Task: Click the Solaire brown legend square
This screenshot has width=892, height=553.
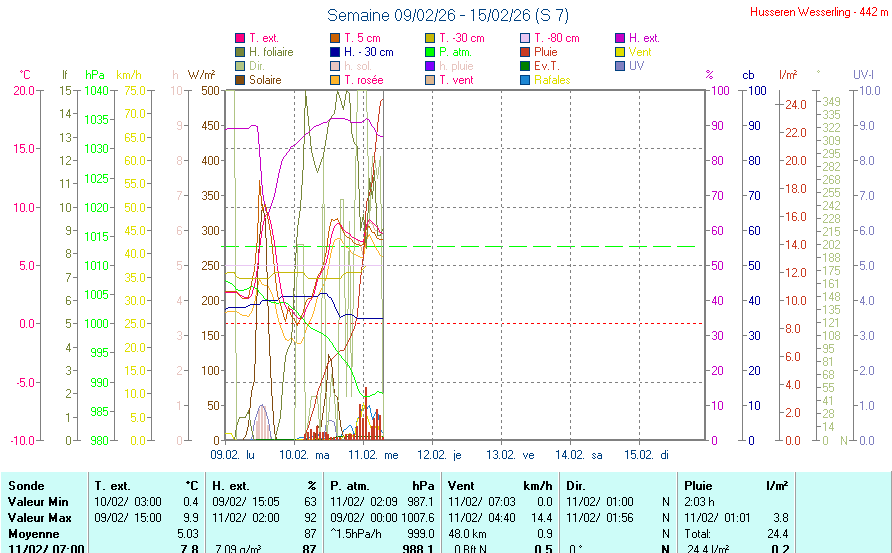Action: [x=240, y=80]
